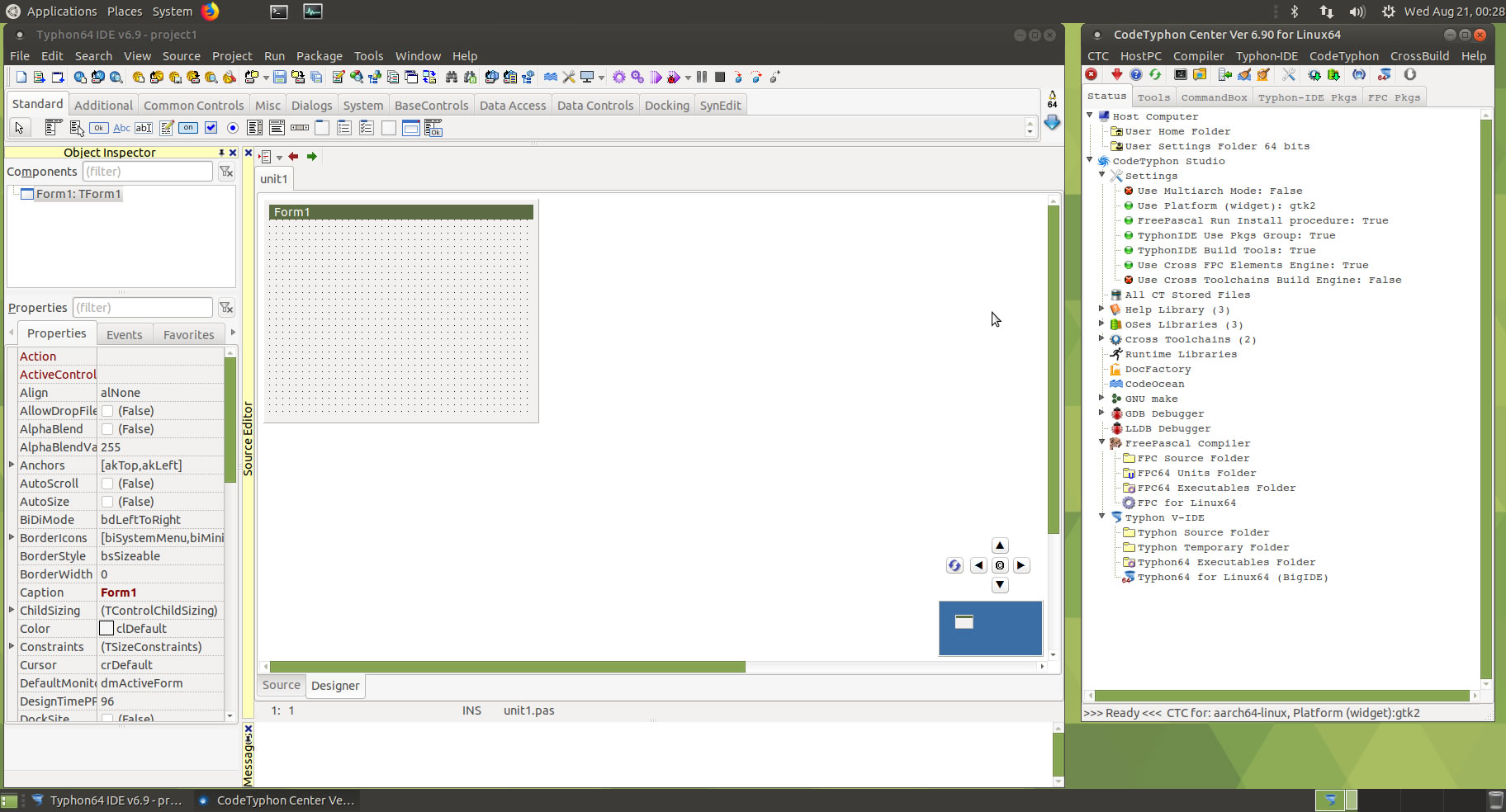Click the designer horizontal scrollbar thumb

coord(508,667)
